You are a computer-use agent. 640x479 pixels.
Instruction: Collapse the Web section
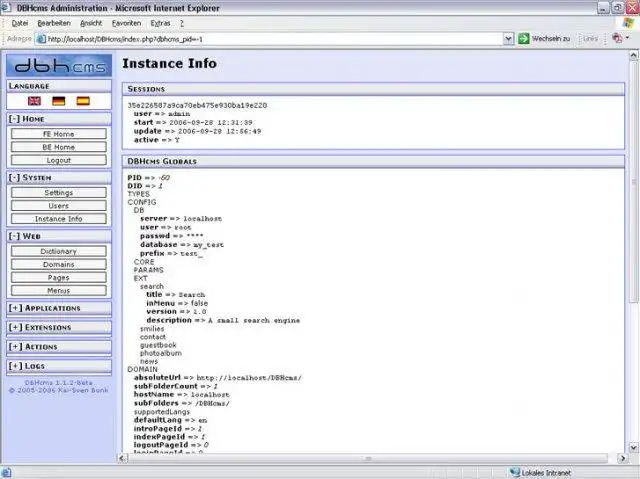tap(14, 236)
